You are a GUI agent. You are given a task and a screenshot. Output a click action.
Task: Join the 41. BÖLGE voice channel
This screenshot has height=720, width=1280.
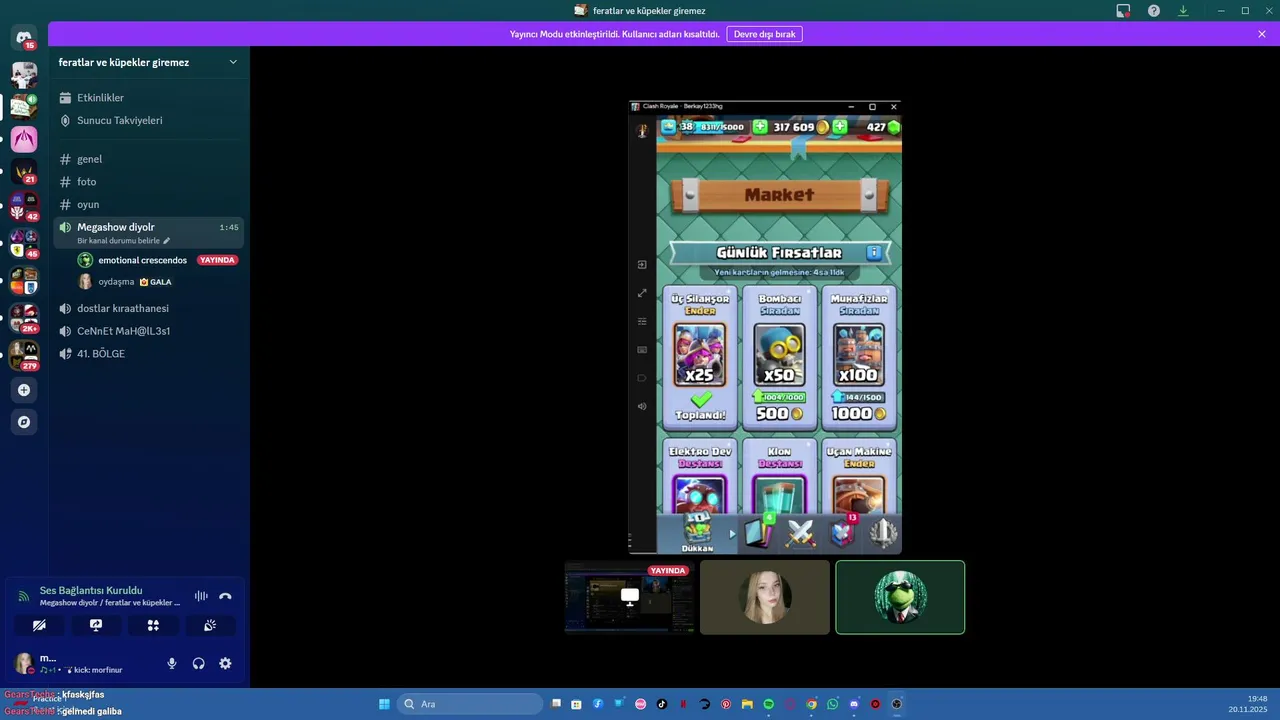(x=148, y=354)
